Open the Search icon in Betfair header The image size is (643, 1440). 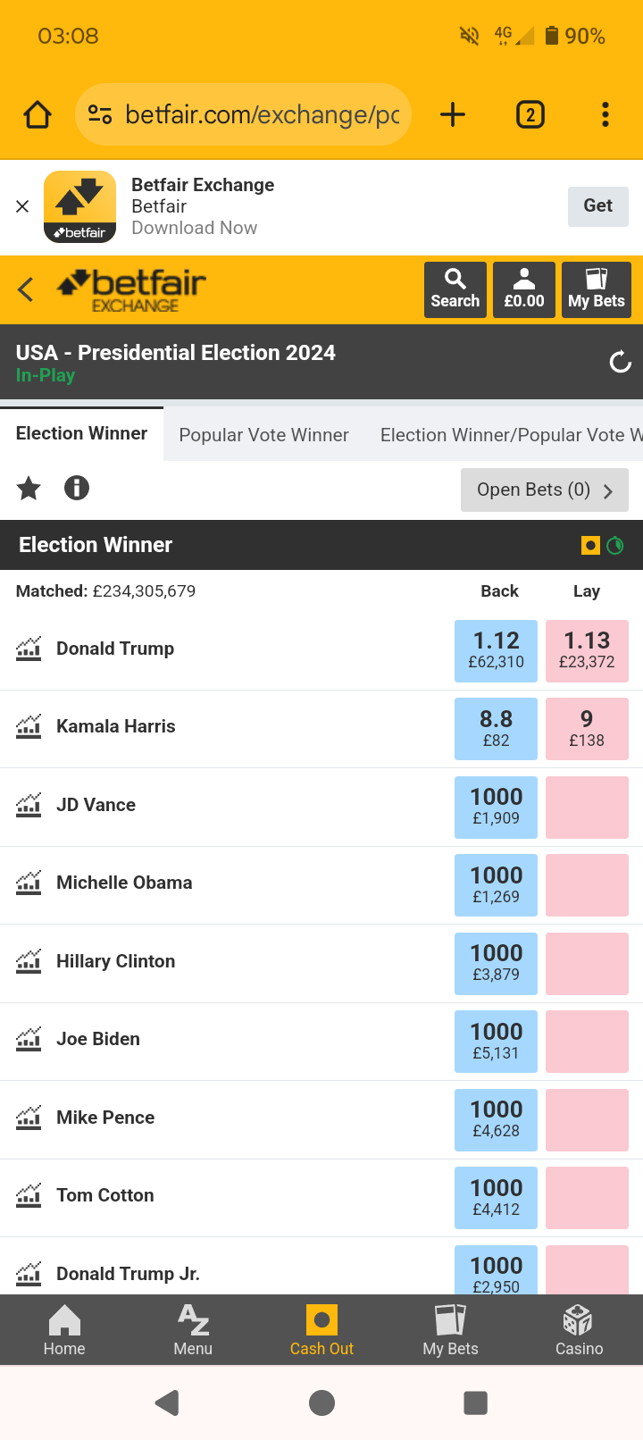point(455,290)
